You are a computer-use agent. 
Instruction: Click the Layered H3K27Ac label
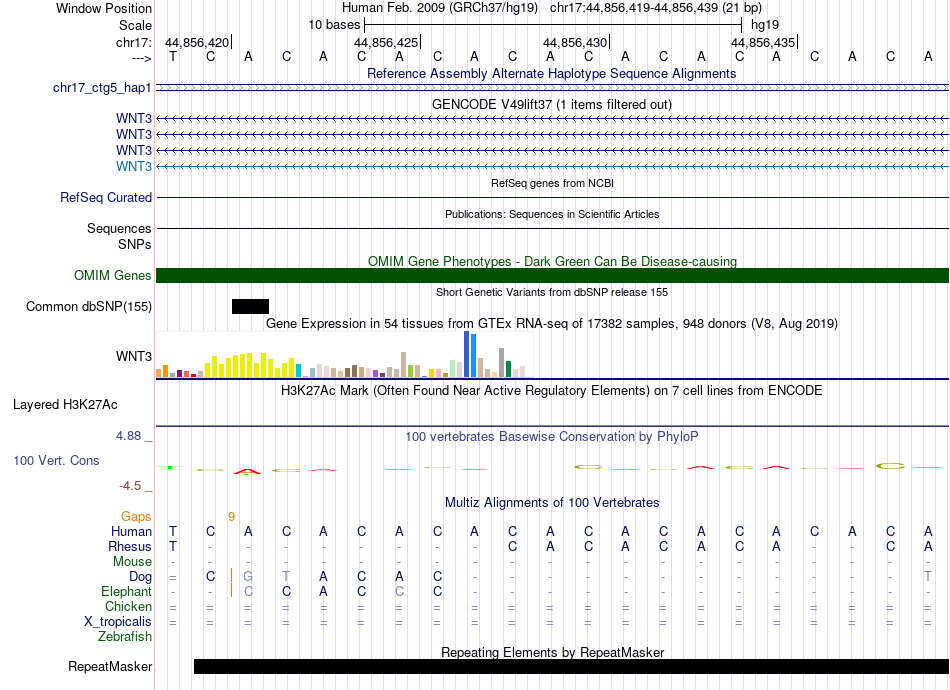click(x=65, y=405)
